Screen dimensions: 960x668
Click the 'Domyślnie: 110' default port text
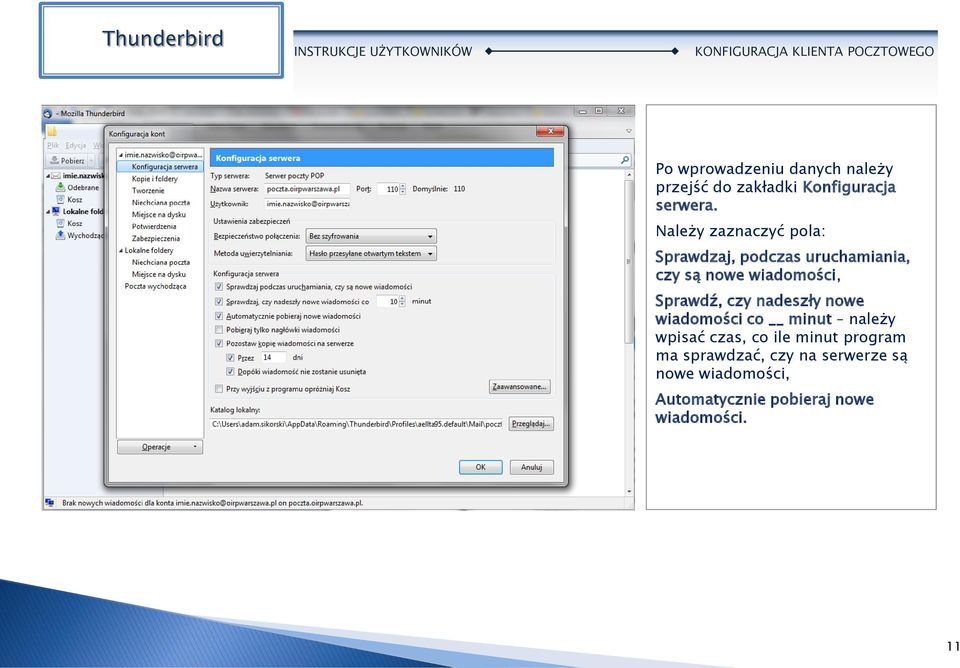[x=438, y=189]
